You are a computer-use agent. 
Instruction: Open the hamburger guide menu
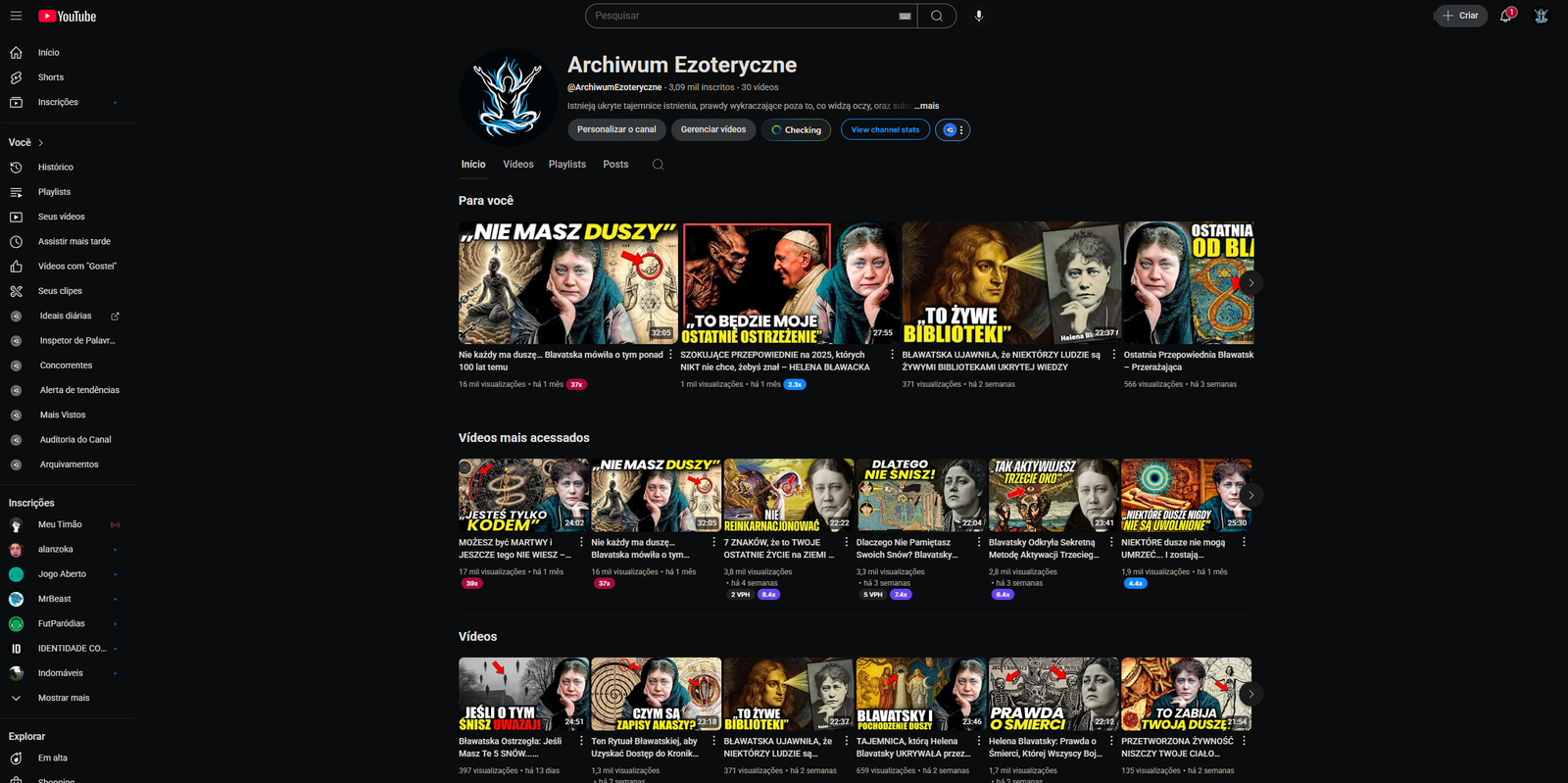(16, 16)
